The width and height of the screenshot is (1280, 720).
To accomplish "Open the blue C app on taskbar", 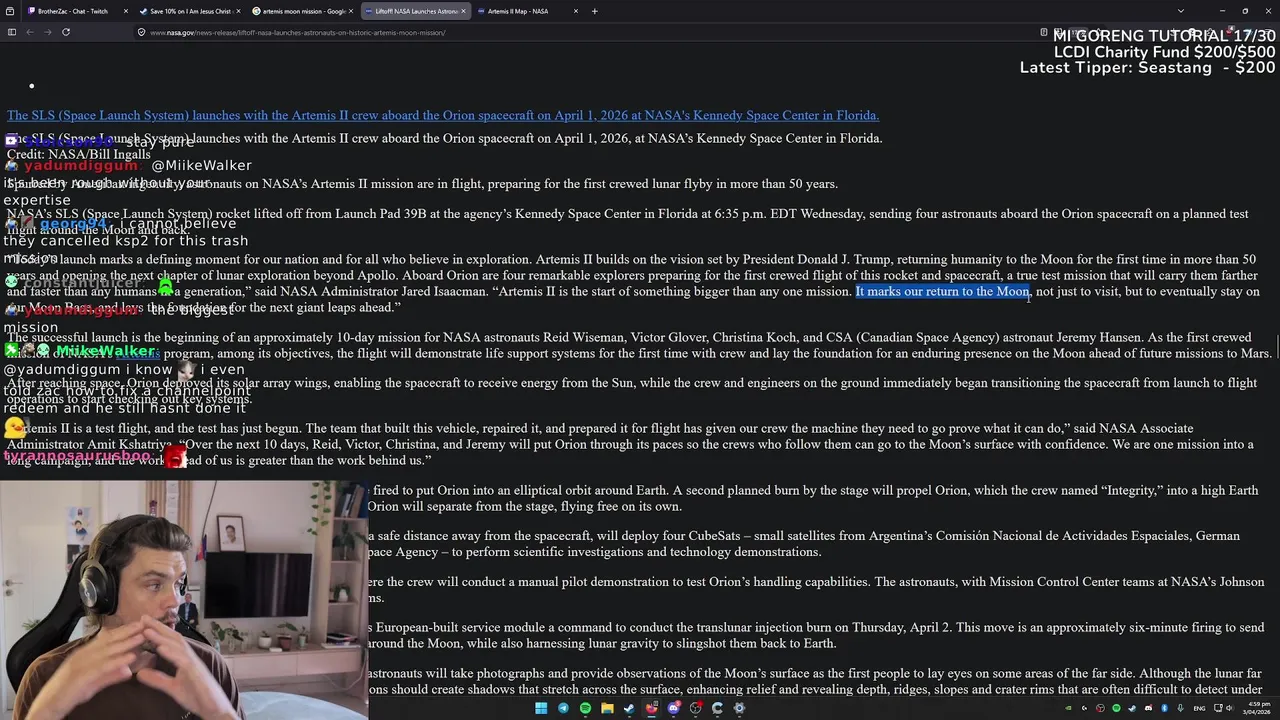I will [x=717, y=708].
